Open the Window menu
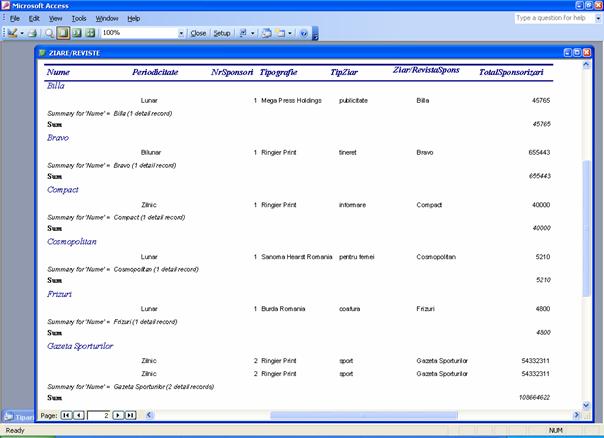The height and width of the screenshot is (438, 604). click(107, 18)
